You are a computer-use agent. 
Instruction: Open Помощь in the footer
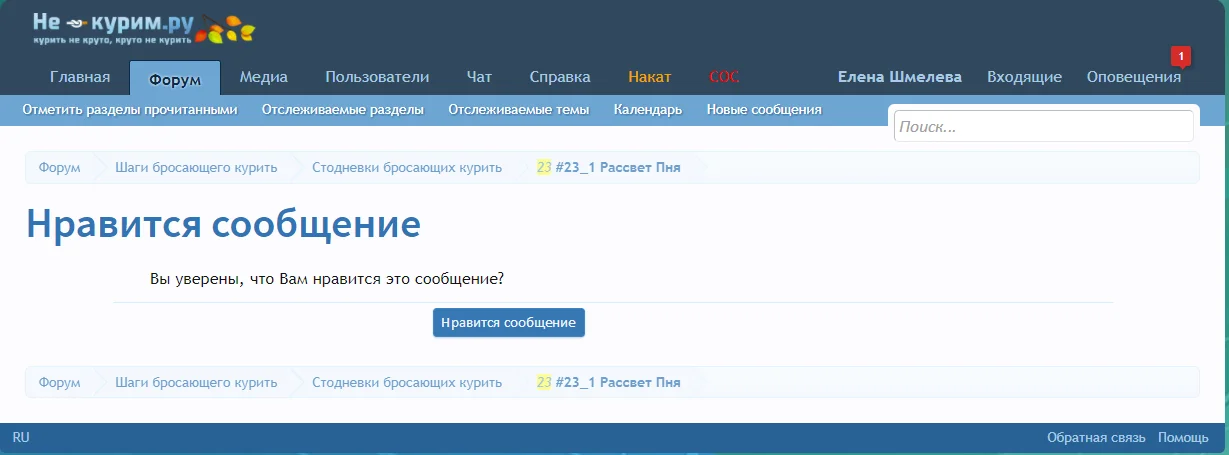point(1184,438)
